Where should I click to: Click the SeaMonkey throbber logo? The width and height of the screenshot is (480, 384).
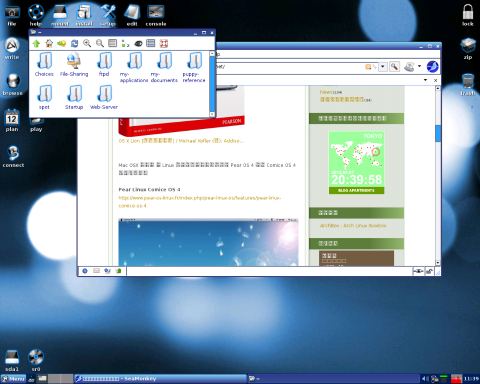(433, 66)
